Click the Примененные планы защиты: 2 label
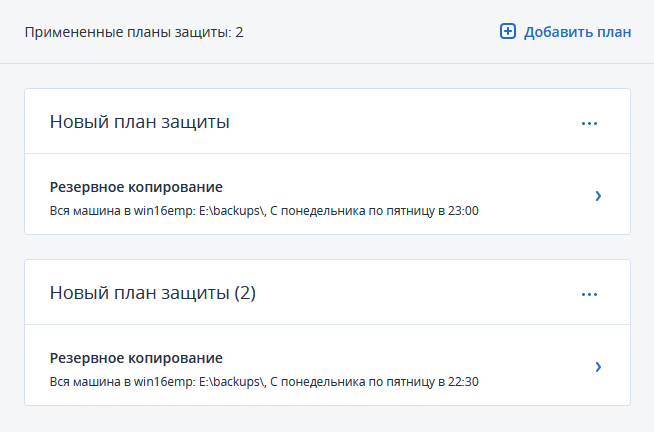The height and width of the screenshot is (432, 654). coord(134,32)
